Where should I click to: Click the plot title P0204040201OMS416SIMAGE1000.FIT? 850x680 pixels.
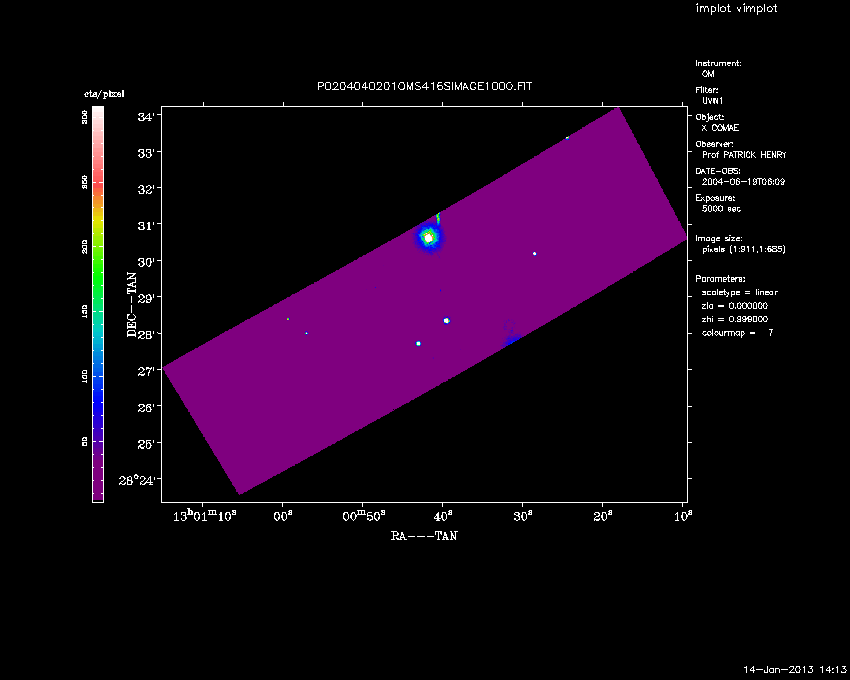pos(424,86)
